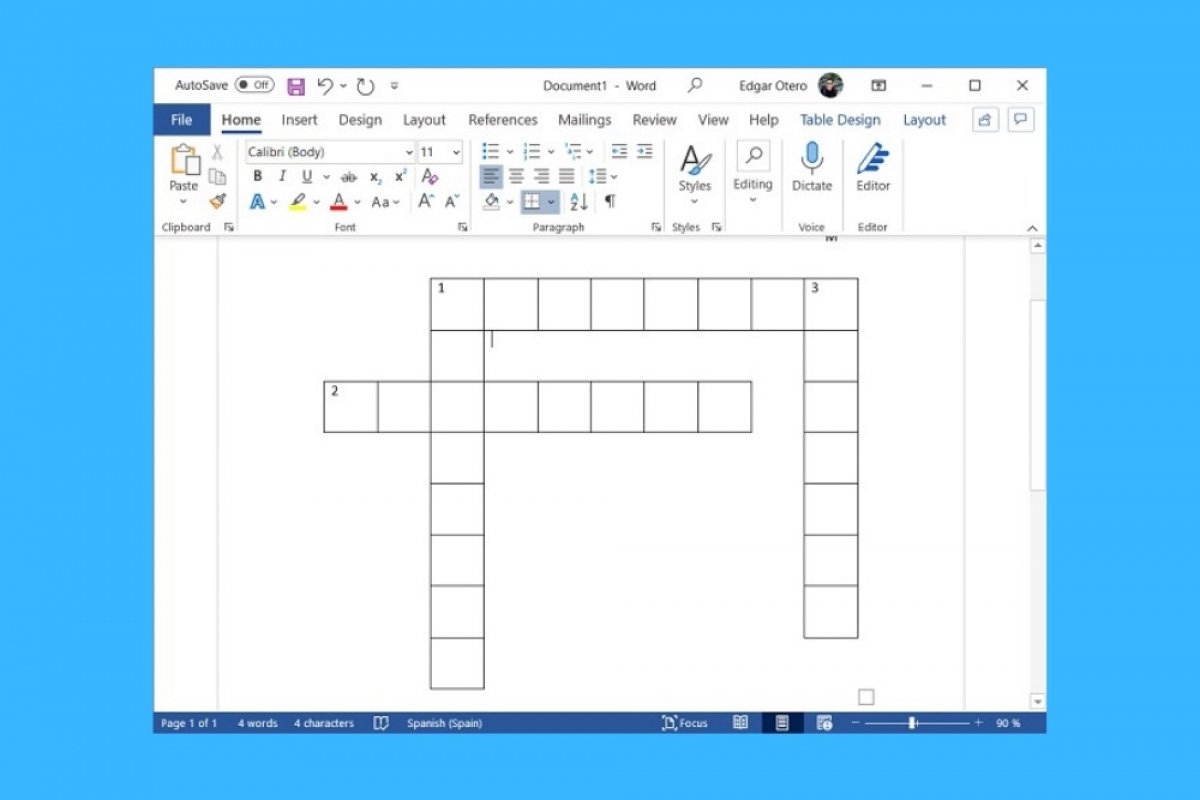Click the File button
1200x800 pixels.
pyautogui.click(x=182, y=120)
